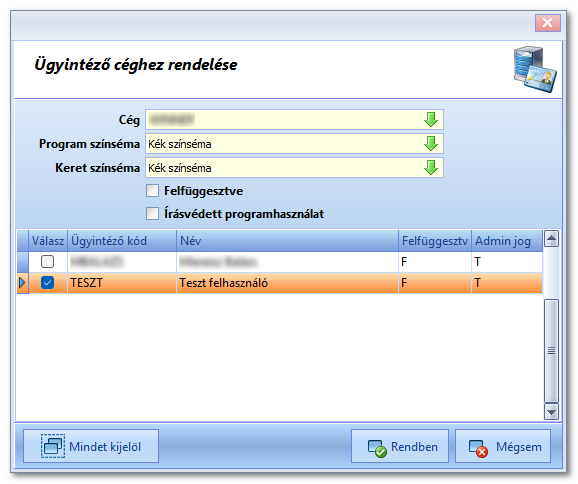
Task: Click the Mindet kijelöl stacked windows icon
Action: click(53, 446)
